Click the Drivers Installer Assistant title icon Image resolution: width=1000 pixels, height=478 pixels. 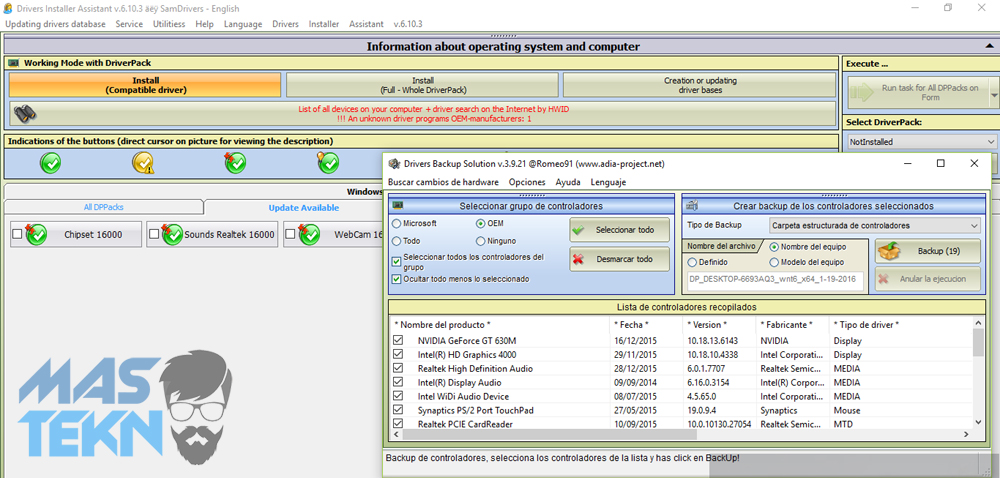[x=8, y=8]
